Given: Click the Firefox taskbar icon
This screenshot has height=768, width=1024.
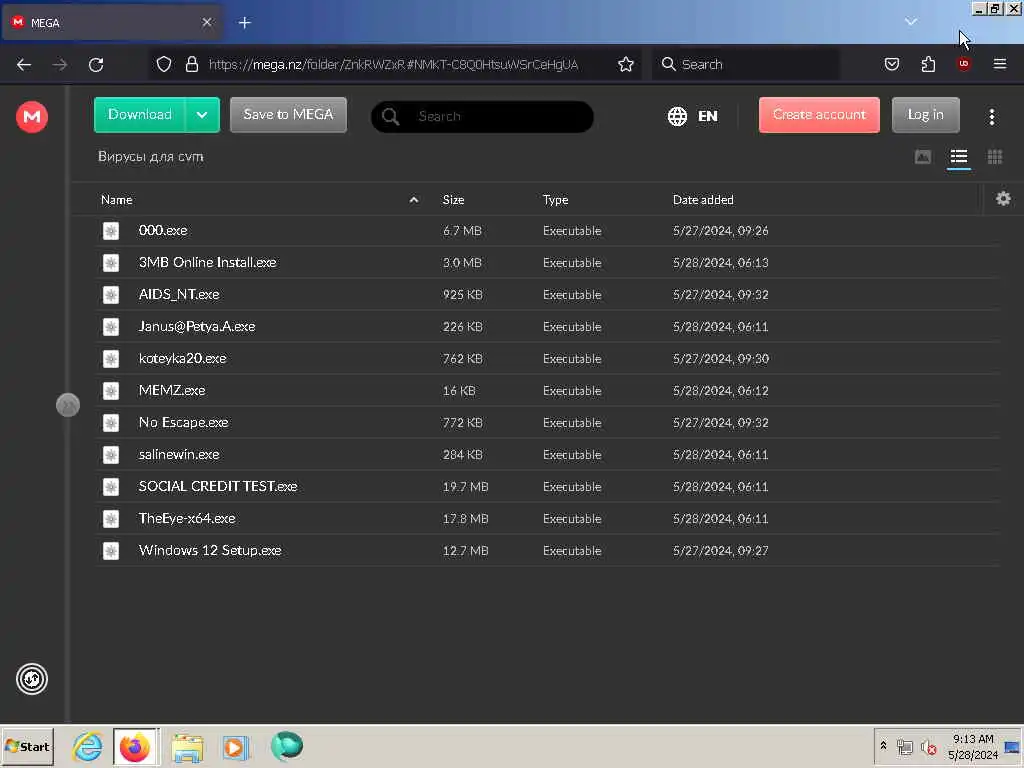Looking at the screenshot, I should pos(135,746).
